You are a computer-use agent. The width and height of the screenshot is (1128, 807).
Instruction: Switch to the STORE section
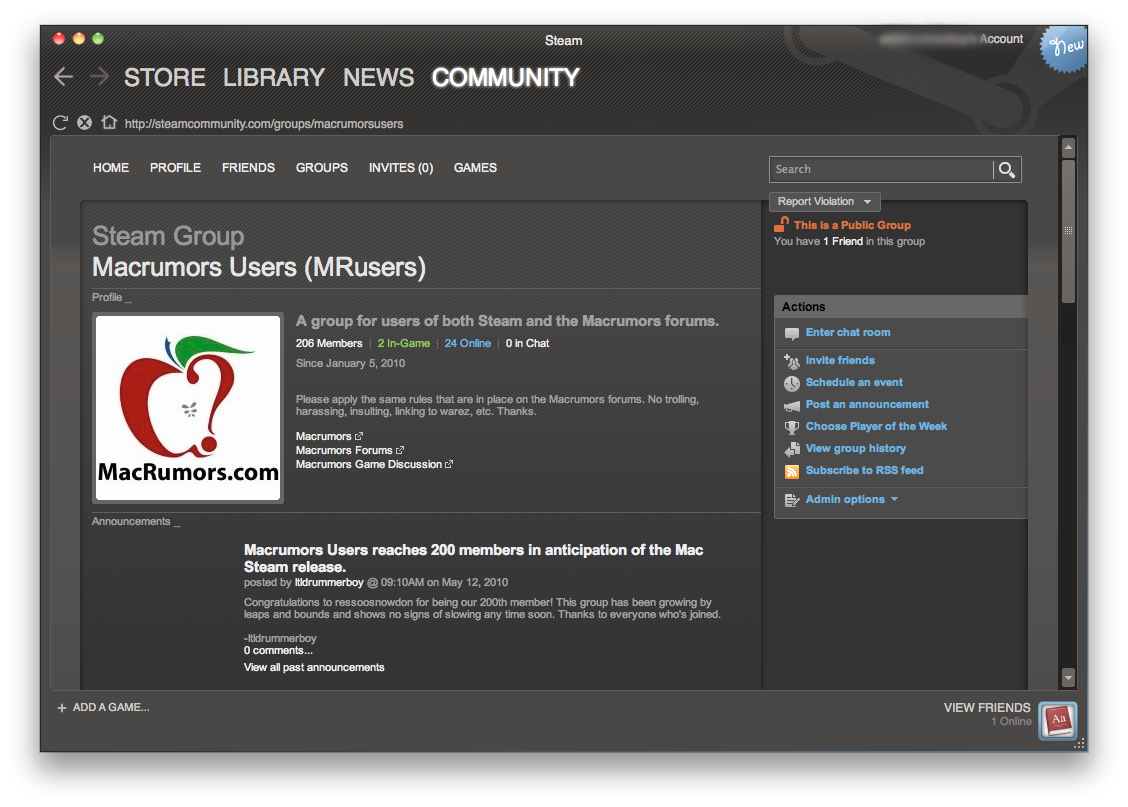165,77
